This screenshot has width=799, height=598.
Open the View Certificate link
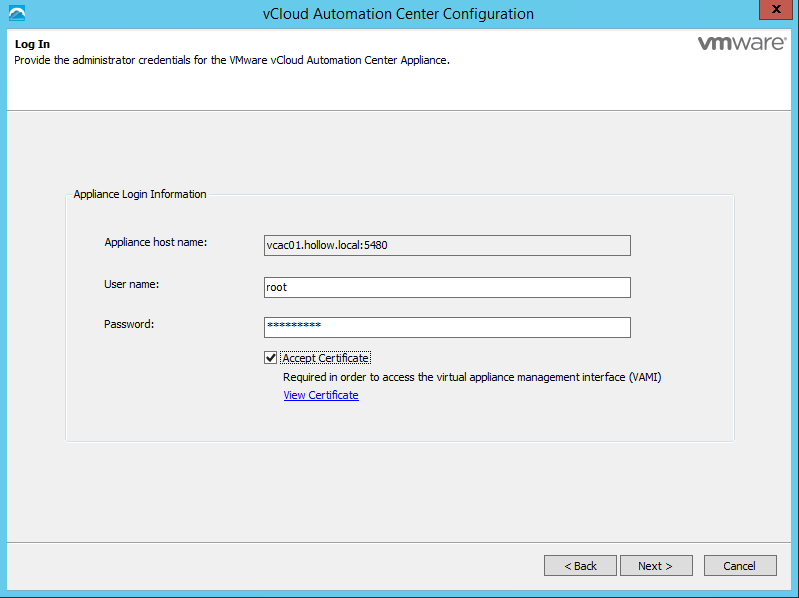(321, 395)
